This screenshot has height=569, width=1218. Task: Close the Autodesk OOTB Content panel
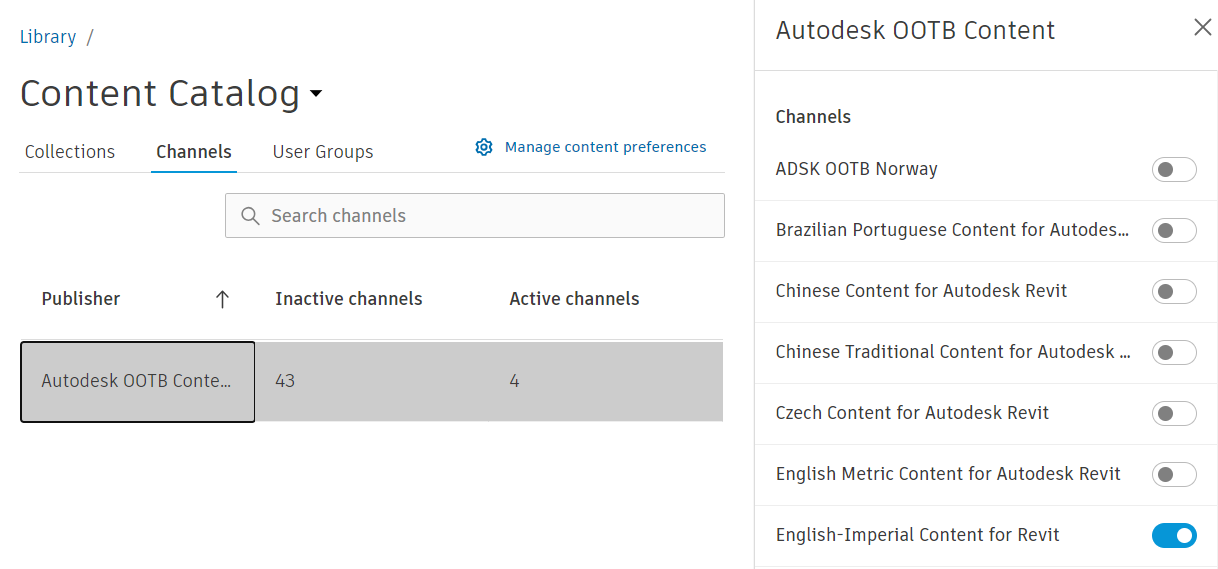point(1203,28)
